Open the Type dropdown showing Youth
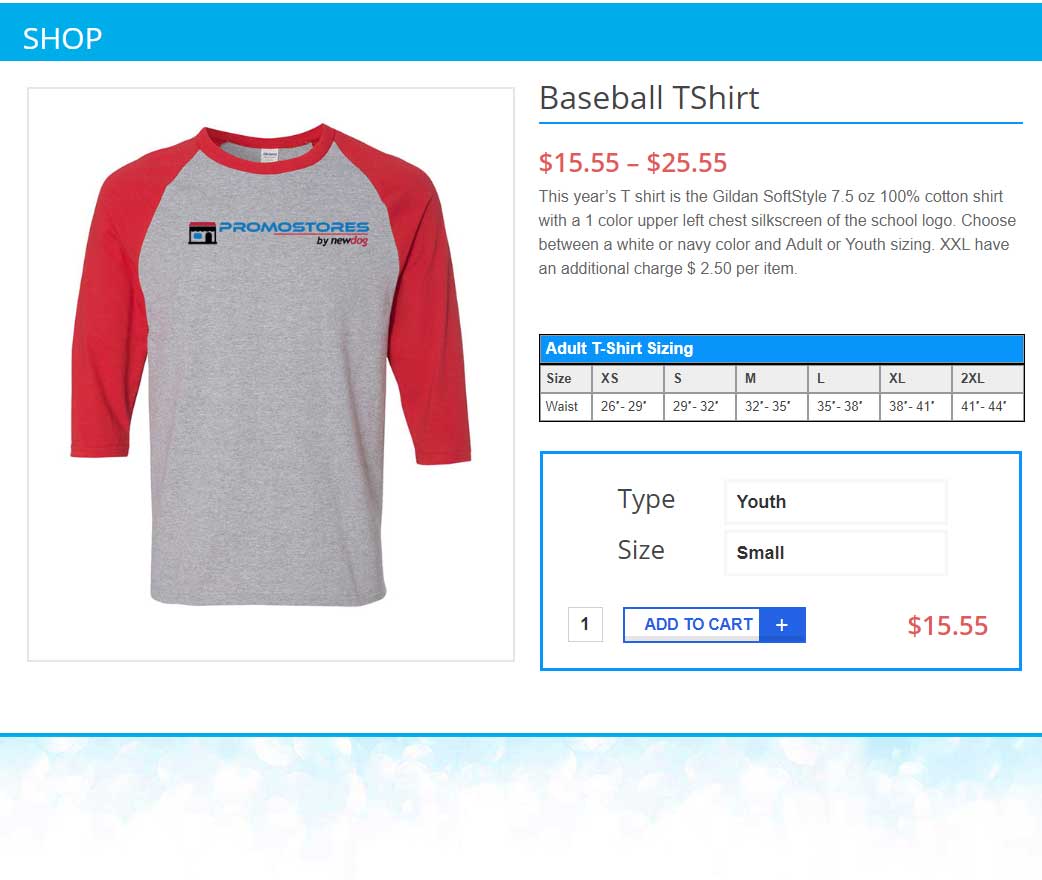The height and width of the screenshot is (880, 1042). (x=835, y=502)
